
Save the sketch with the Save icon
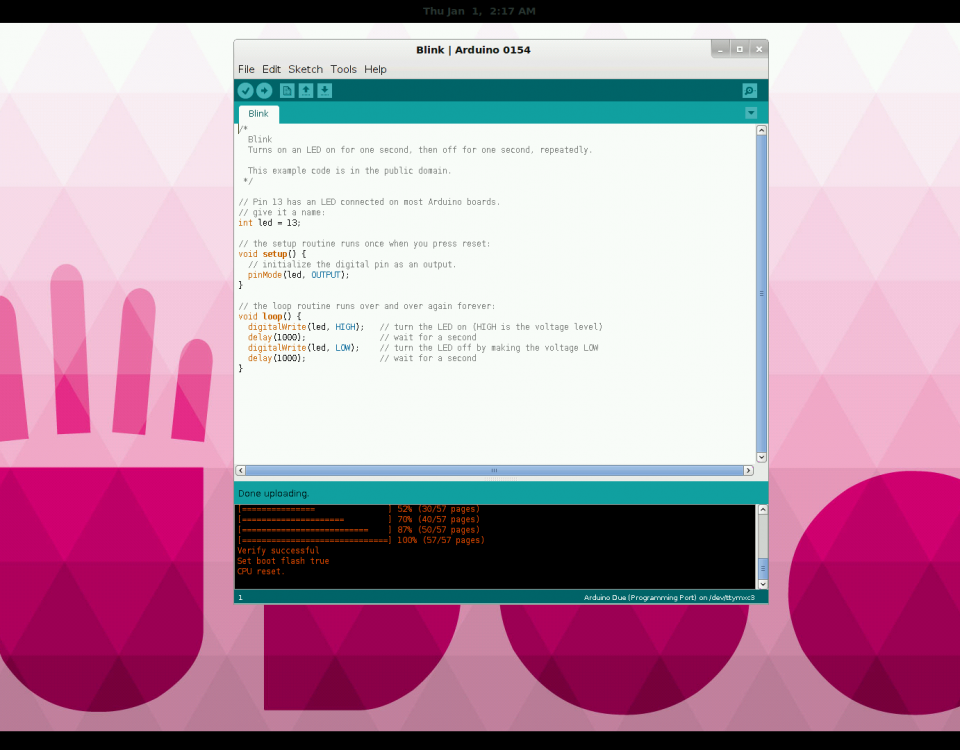point(324,91)
